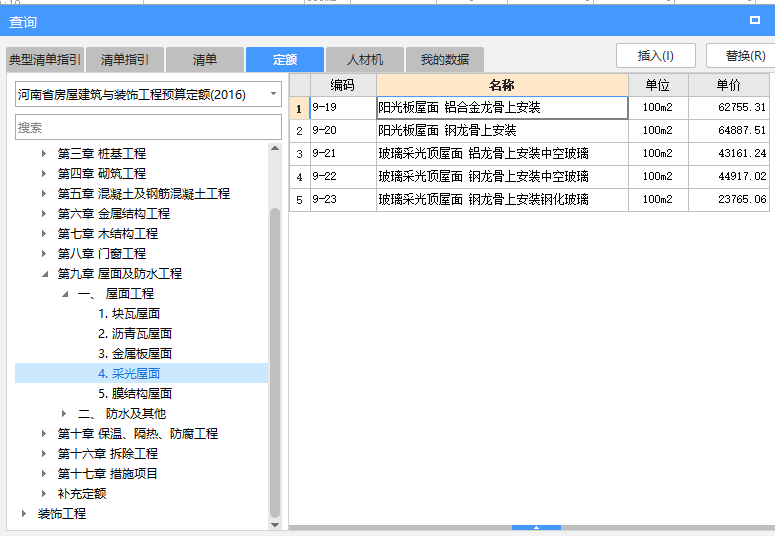Switch to the 清单指引 tab

point(125,60)
